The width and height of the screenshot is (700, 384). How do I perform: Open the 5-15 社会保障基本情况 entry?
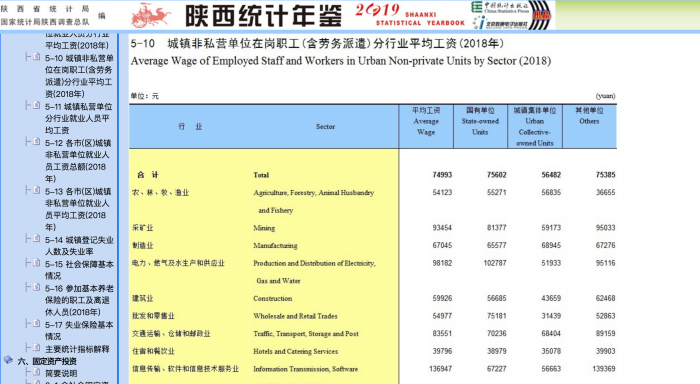click(79, 270)
